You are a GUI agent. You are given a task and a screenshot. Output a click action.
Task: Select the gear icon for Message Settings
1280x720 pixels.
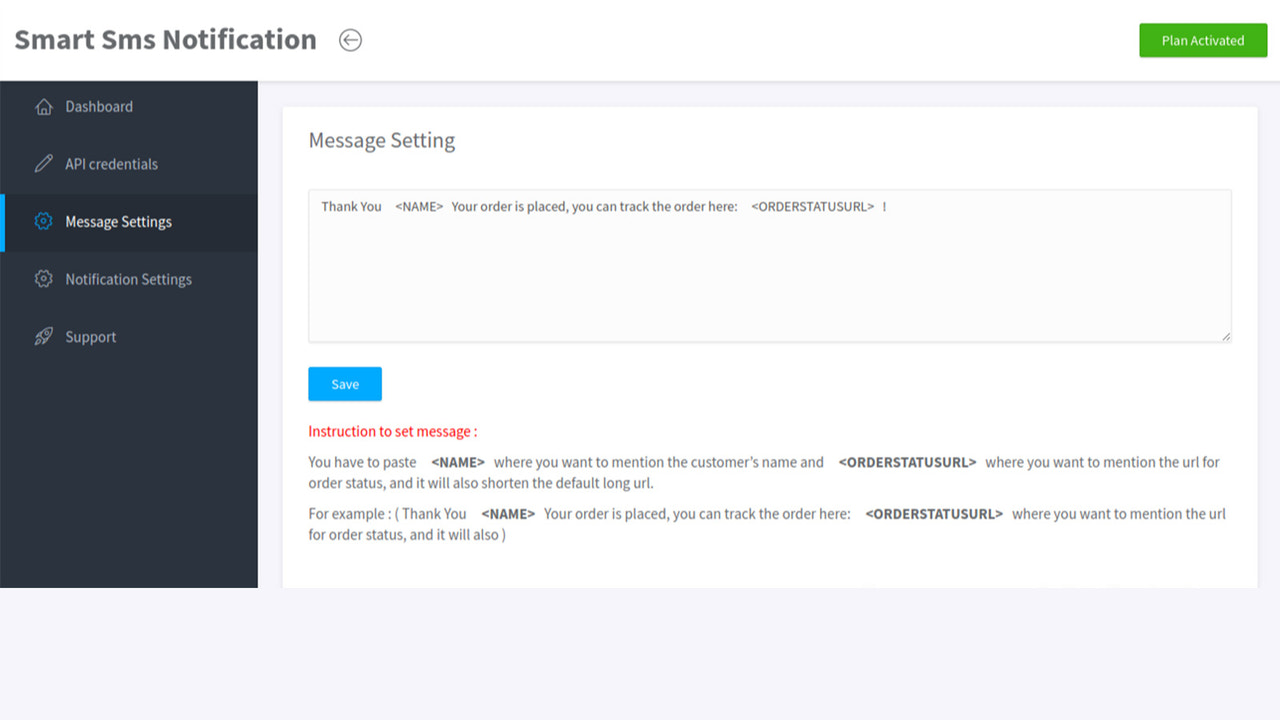(43, 222)
